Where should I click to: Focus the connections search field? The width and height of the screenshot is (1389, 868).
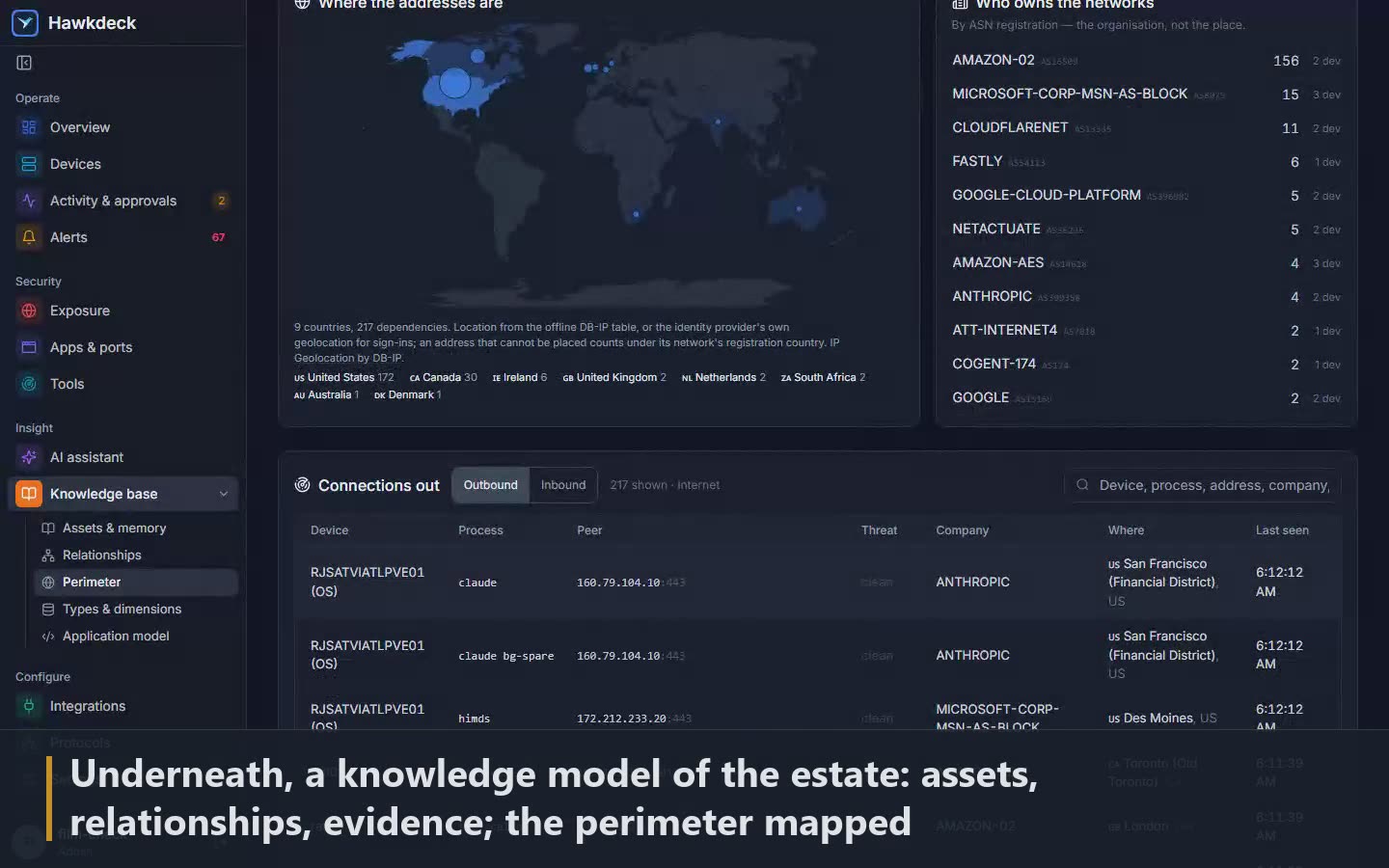coord(1203,485)
